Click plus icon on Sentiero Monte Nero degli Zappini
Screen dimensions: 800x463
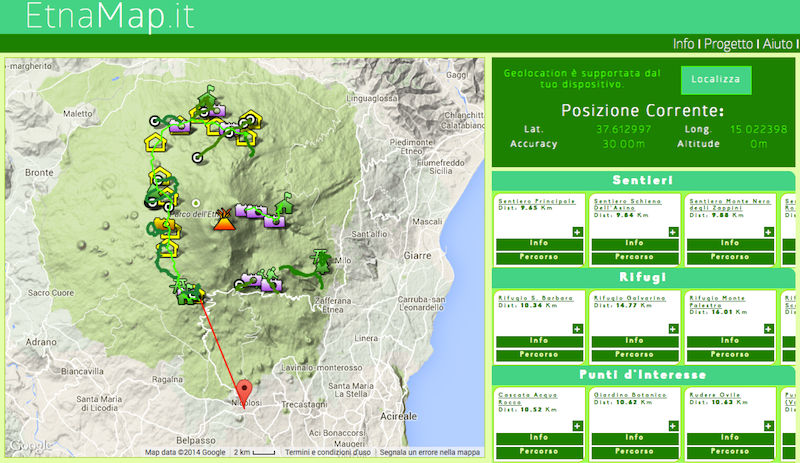(x=768, y=232)
